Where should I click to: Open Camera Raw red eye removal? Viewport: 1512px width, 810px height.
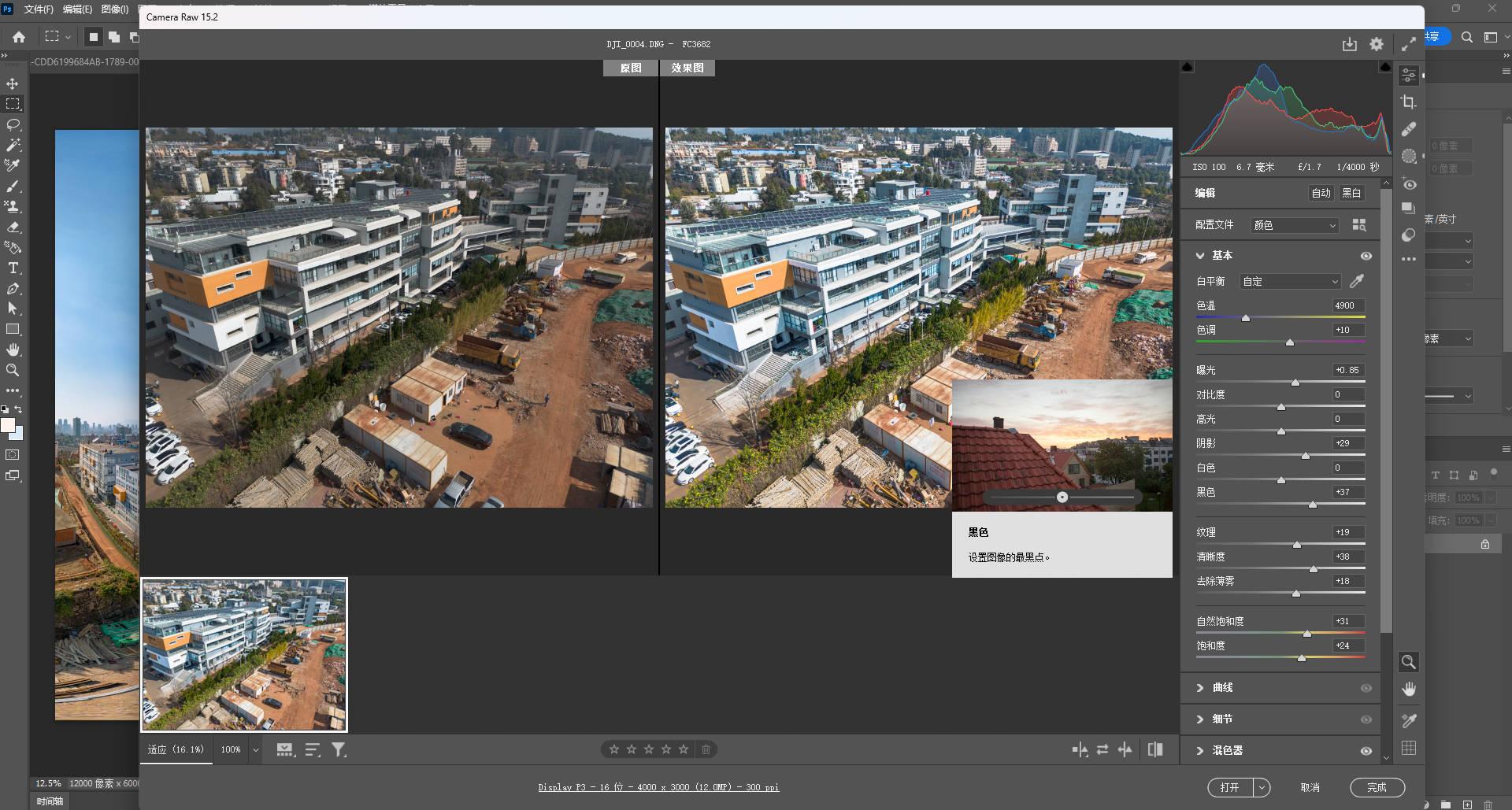click(x=1409, y=184)
